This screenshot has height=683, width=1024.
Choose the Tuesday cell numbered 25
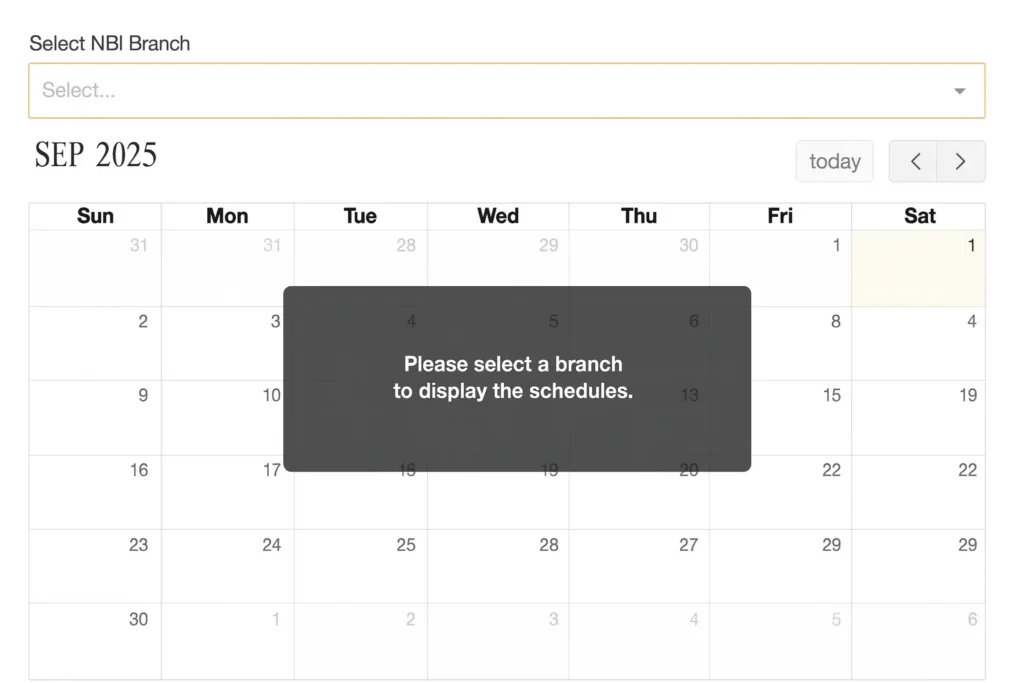pyautogui.click(x=360, y=566)
